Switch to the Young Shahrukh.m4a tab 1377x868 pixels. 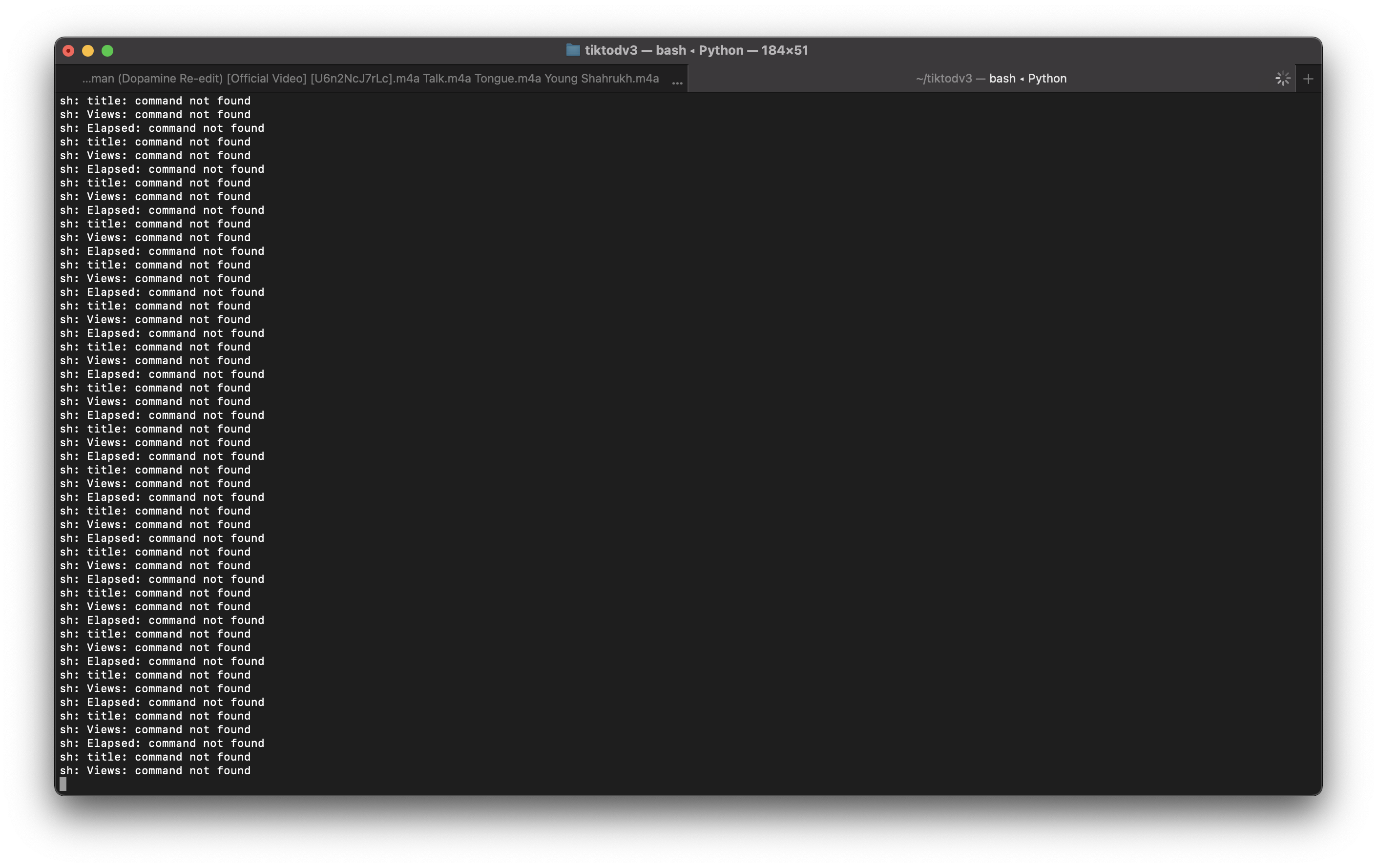click(x=371, y=79)
